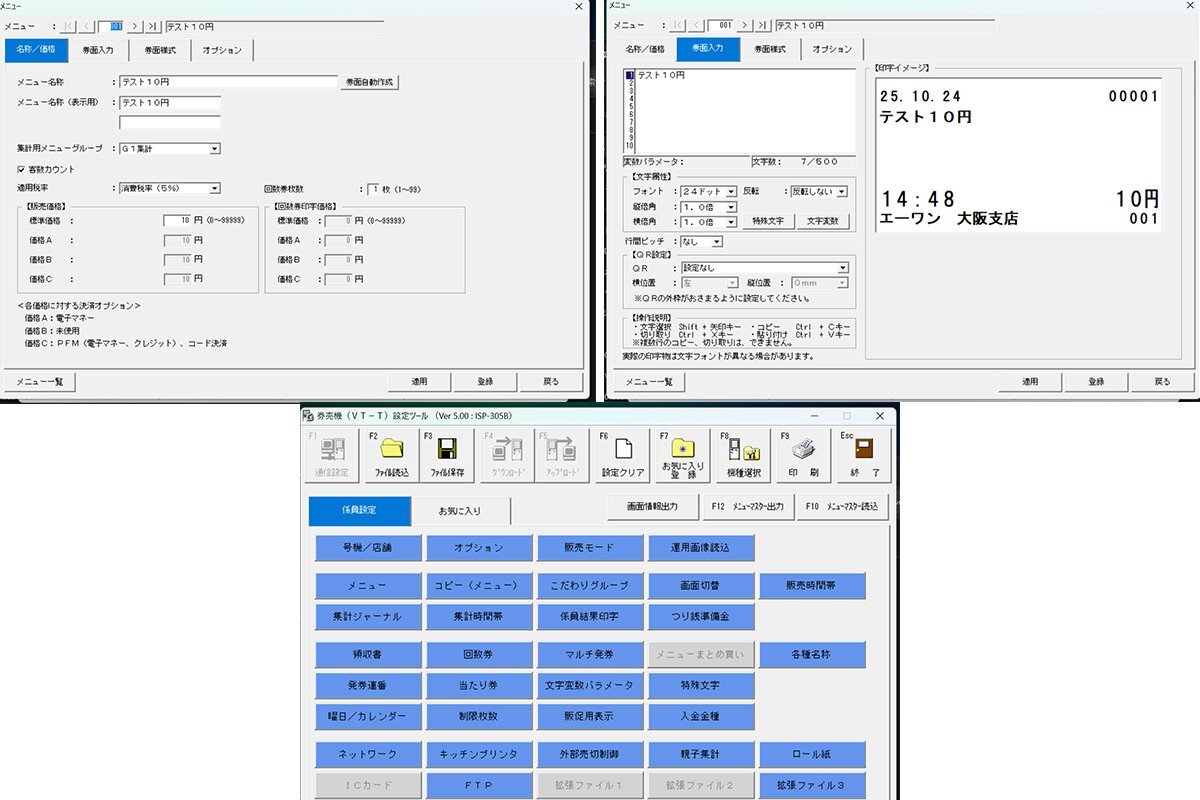
Task: Go to previous record in 販売価格 window
Action: [x=87, y=26]
